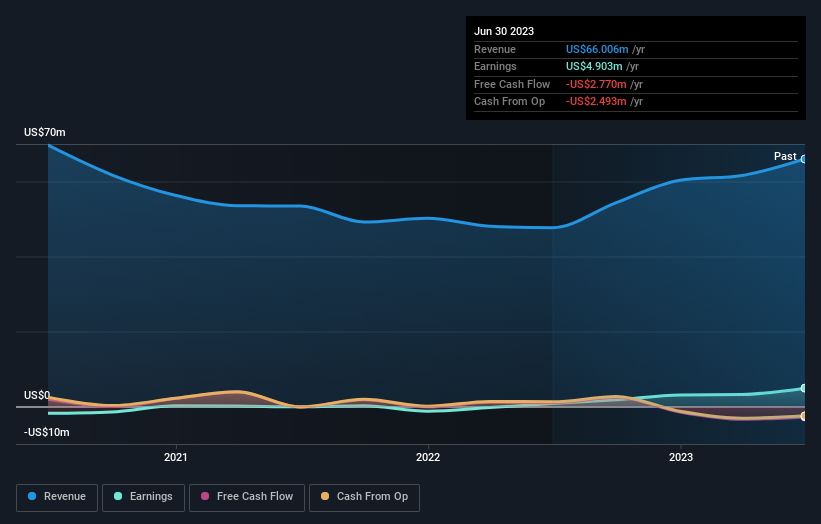Click the 2022 x-axis label
821x524 pixels.
click(x=428, y=457)
